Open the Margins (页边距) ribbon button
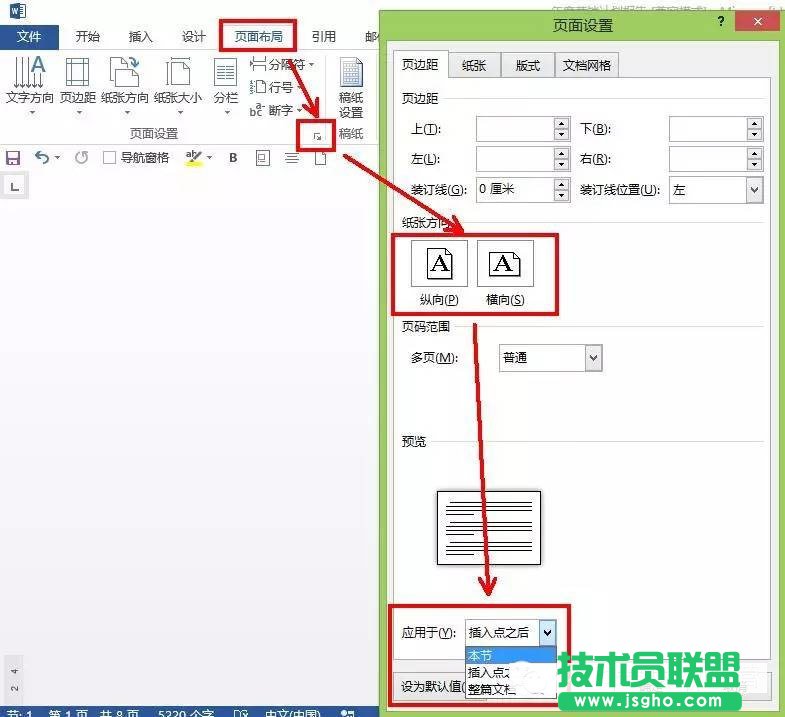This screenshot has height=717, width=785. (78, 85)
